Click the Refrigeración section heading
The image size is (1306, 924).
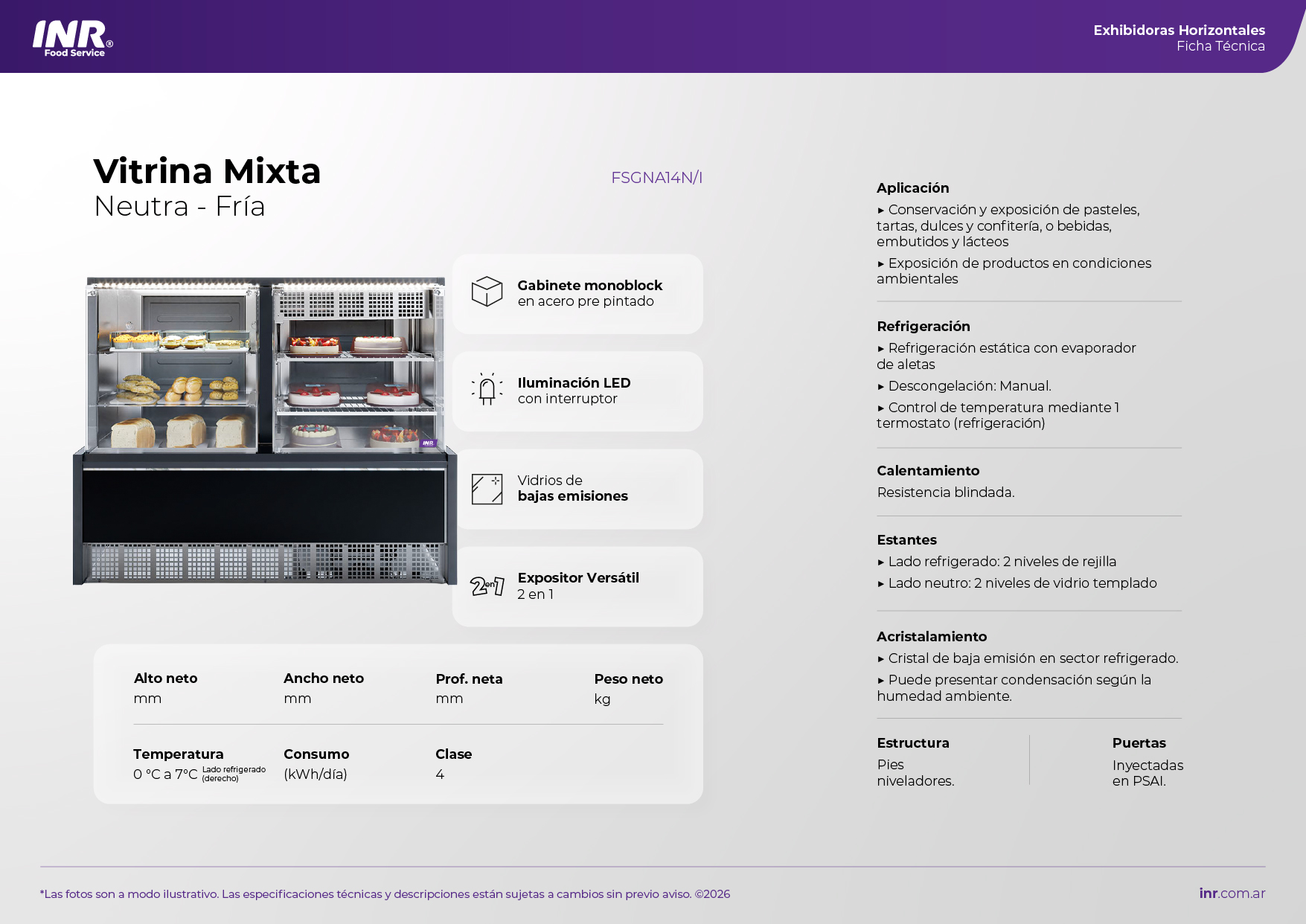click(923, 327)
